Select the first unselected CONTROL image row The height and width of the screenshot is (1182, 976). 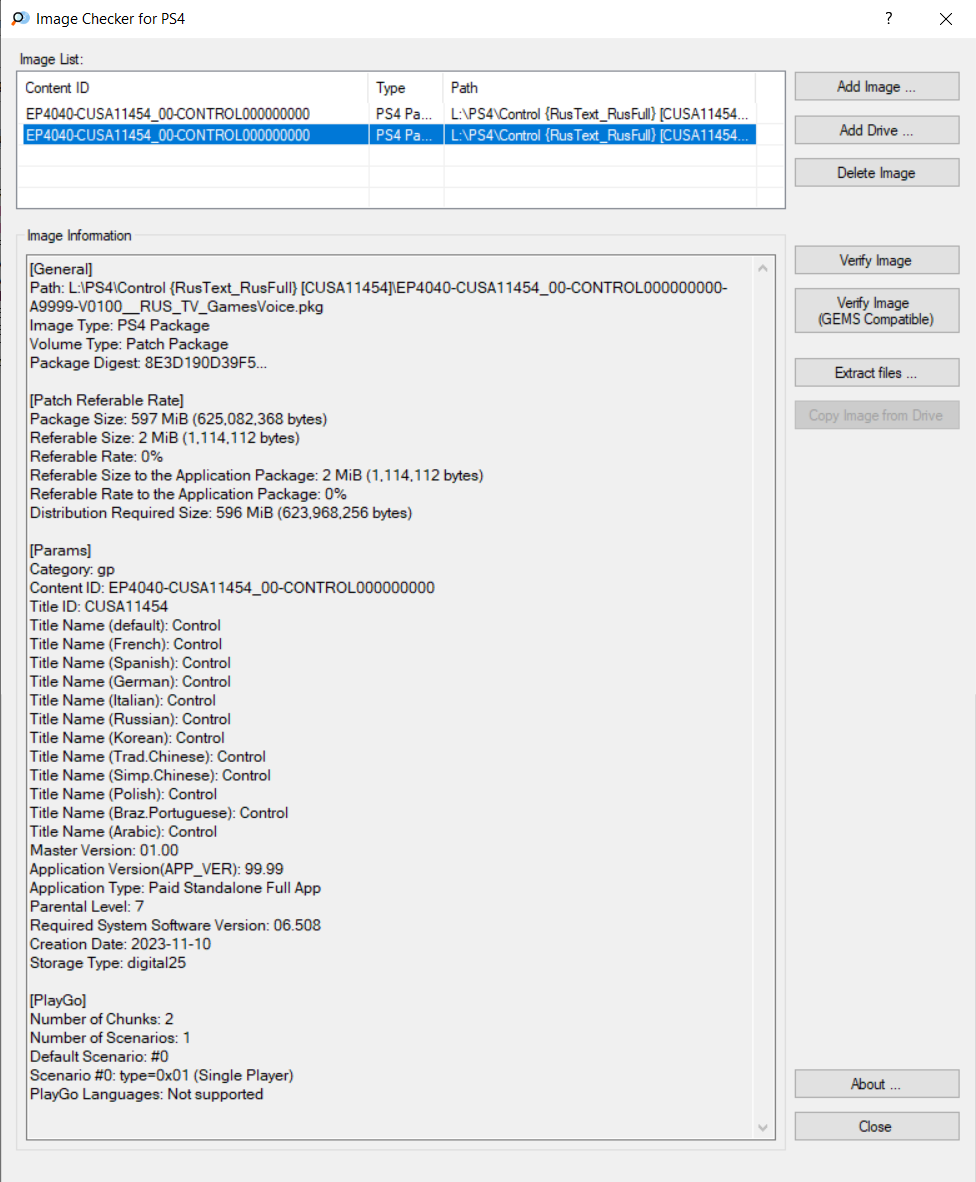pyautogui.click(x=388, y=114)
